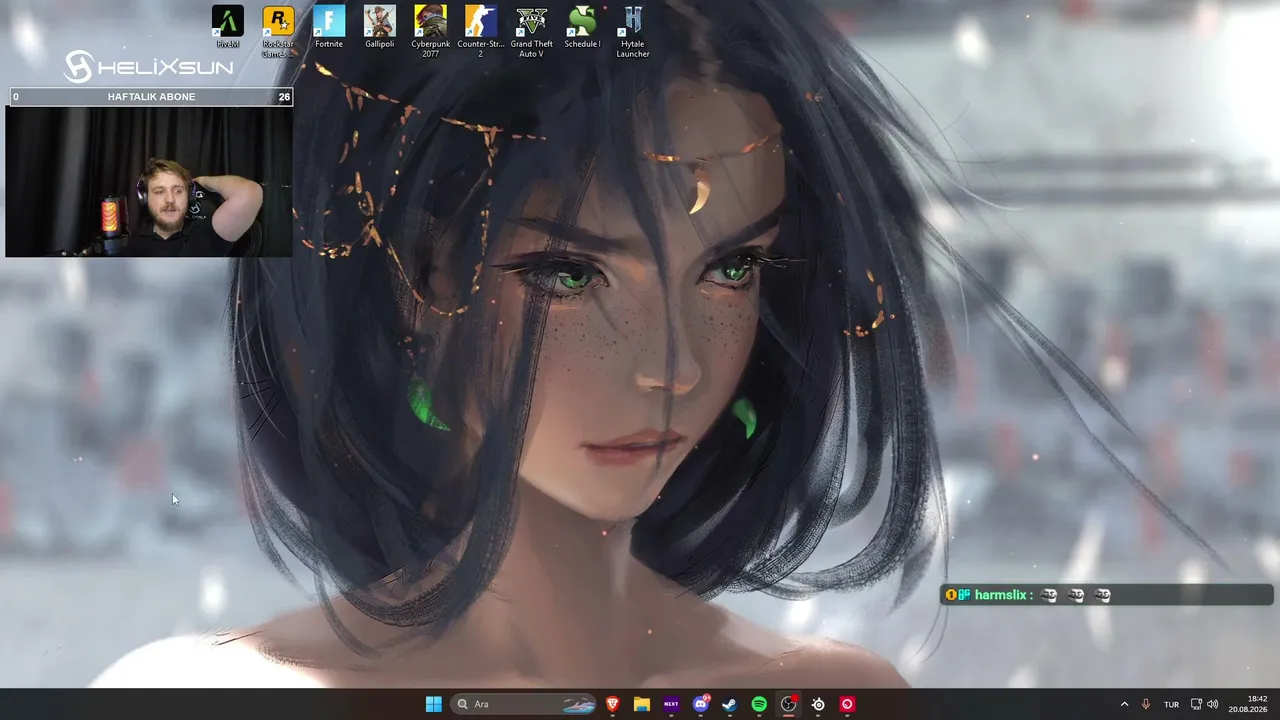Select the Fortnite desktop icon
1280x720 pixels.
coord(329,28)
